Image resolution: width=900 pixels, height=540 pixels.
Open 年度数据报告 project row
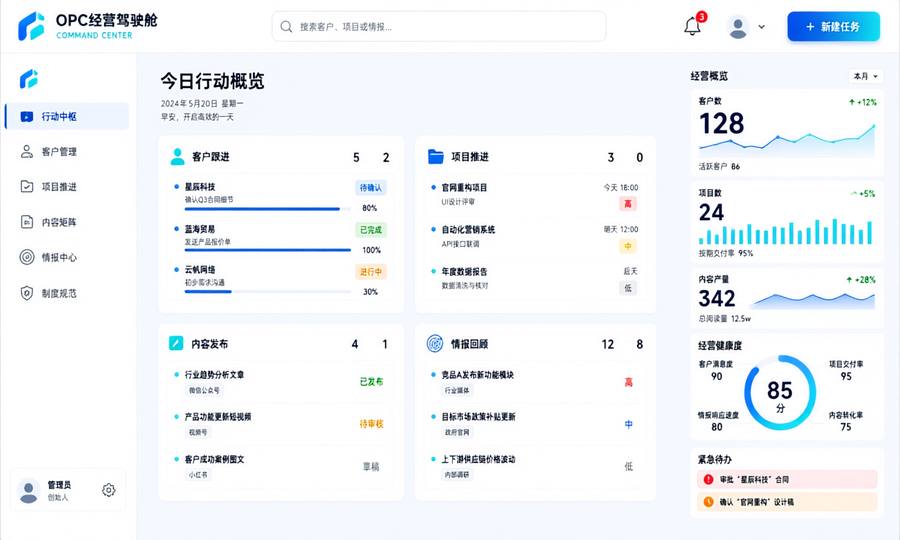coord(537,279)
